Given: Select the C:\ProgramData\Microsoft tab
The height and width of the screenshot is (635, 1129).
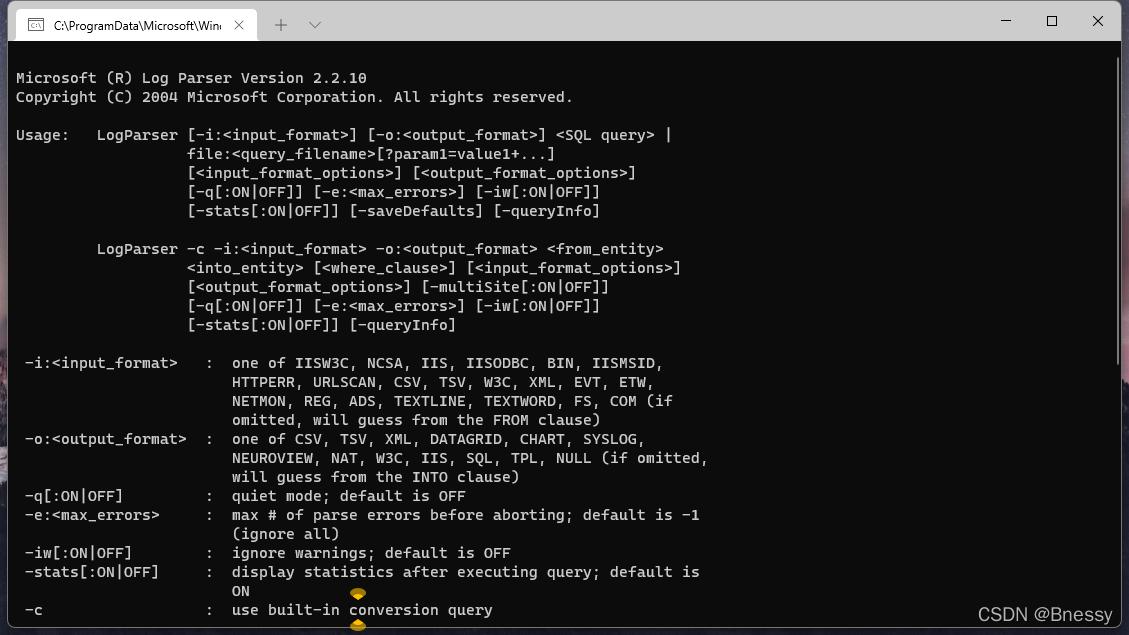Looking at the screenshot, I should [137, 25].
